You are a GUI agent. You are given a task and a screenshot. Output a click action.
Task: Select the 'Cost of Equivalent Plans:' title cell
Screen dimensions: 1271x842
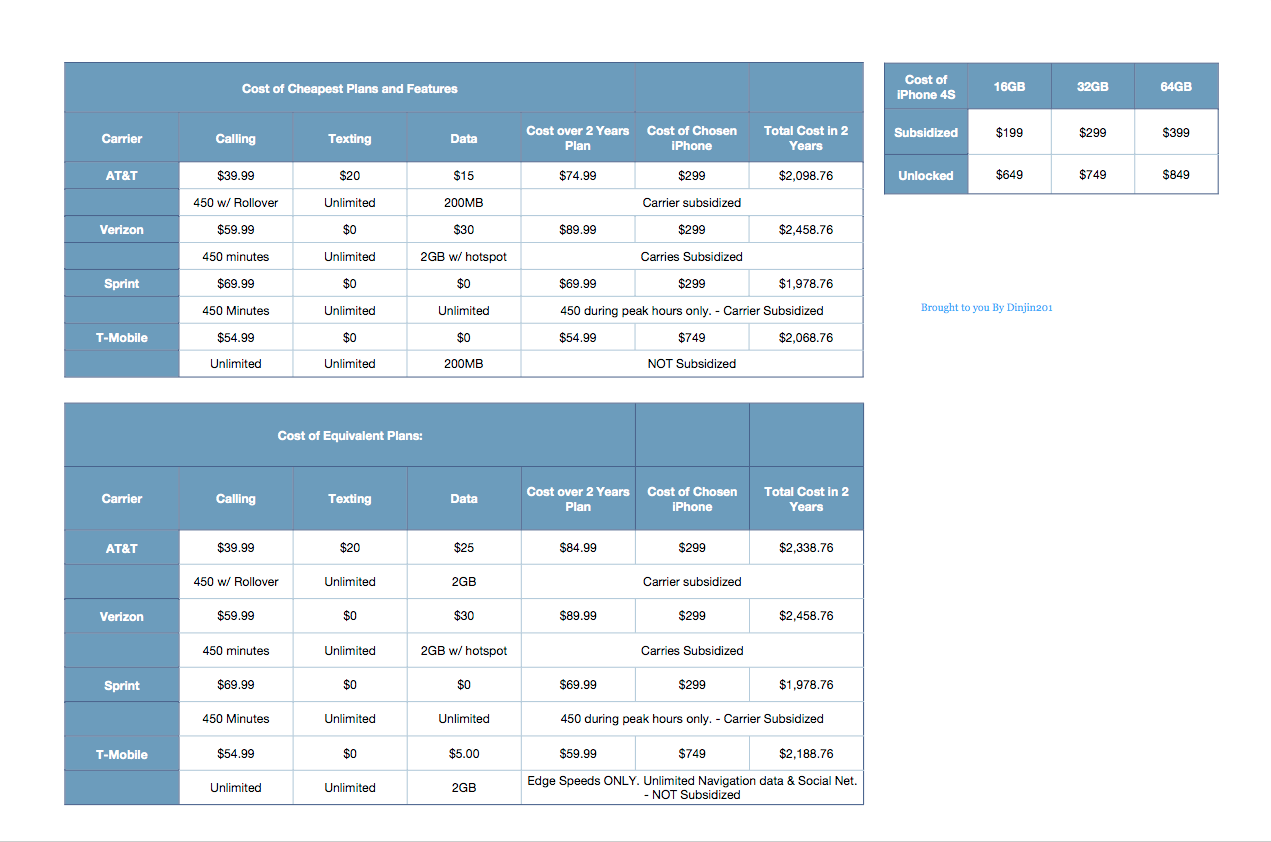(x=349, y=436)
